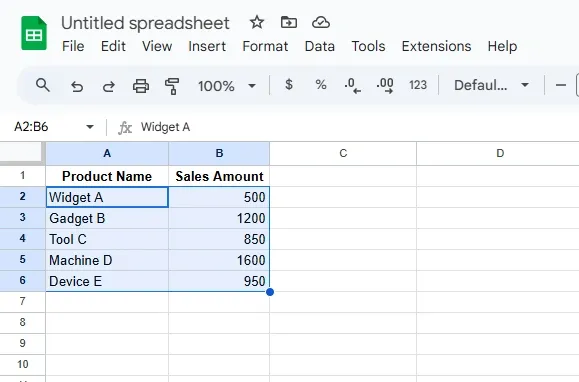Activate the paint format tool
The image size is (579, 382).
tap(172, 86)
